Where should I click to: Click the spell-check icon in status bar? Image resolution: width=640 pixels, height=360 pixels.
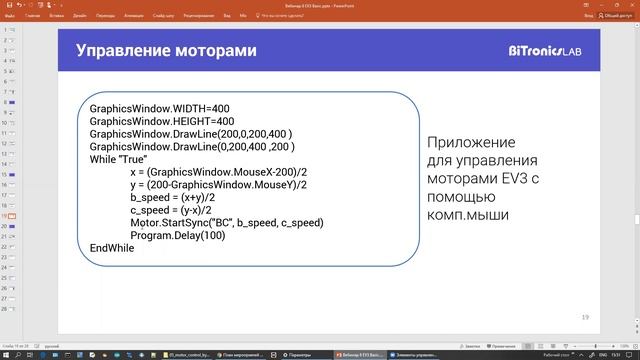pos(37,346)
